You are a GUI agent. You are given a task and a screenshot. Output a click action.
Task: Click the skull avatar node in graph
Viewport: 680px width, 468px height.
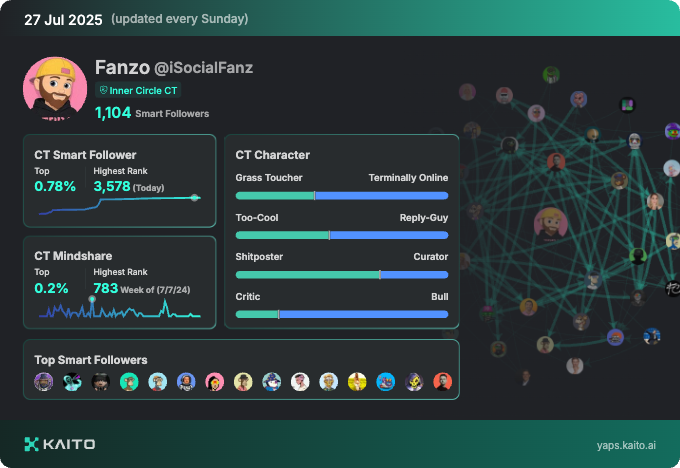point(634,141)
